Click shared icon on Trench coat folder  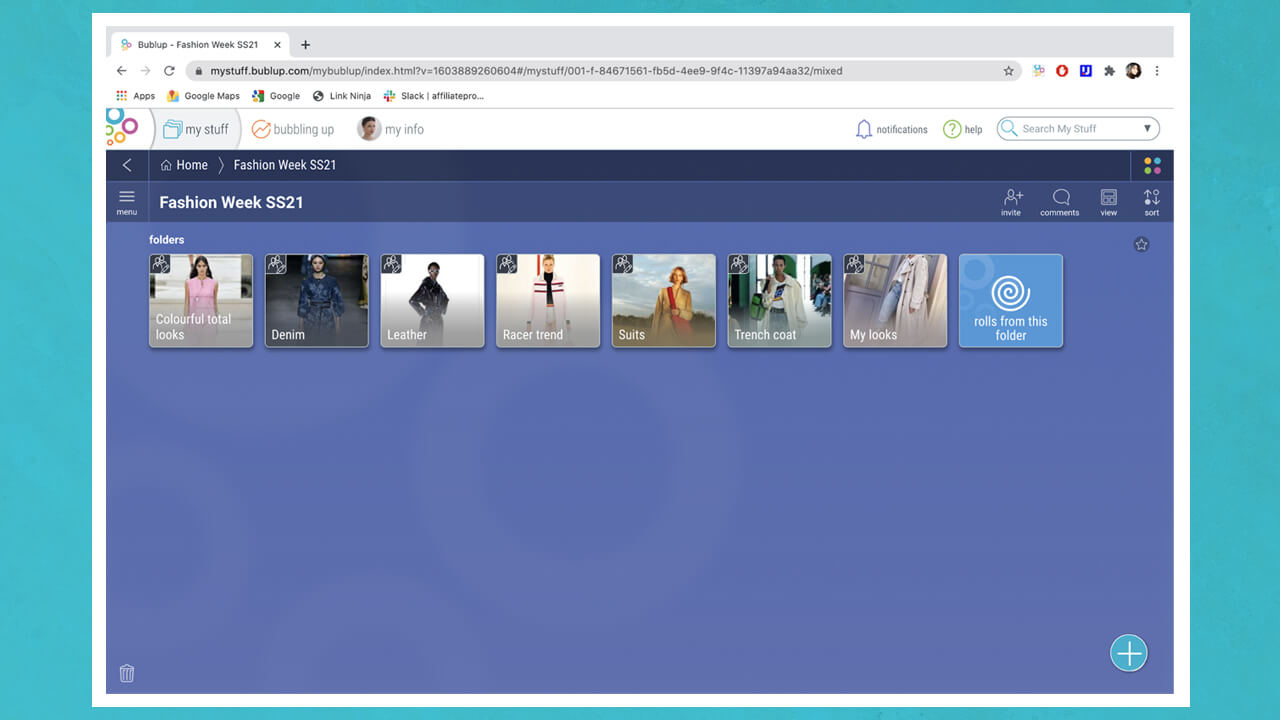pos(739,264)
